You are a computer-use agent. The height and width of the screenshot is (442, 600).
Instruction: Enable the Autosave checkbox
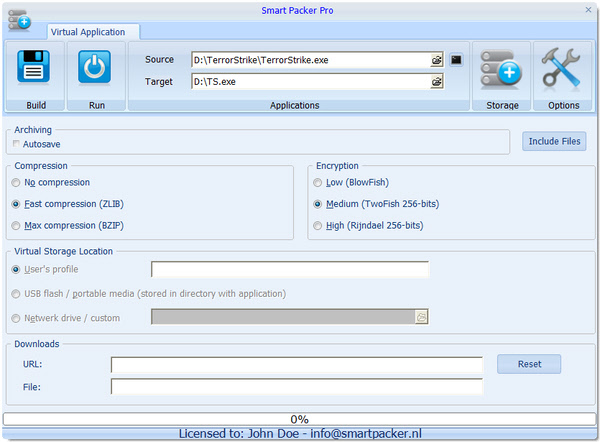(x=17, y=144)
